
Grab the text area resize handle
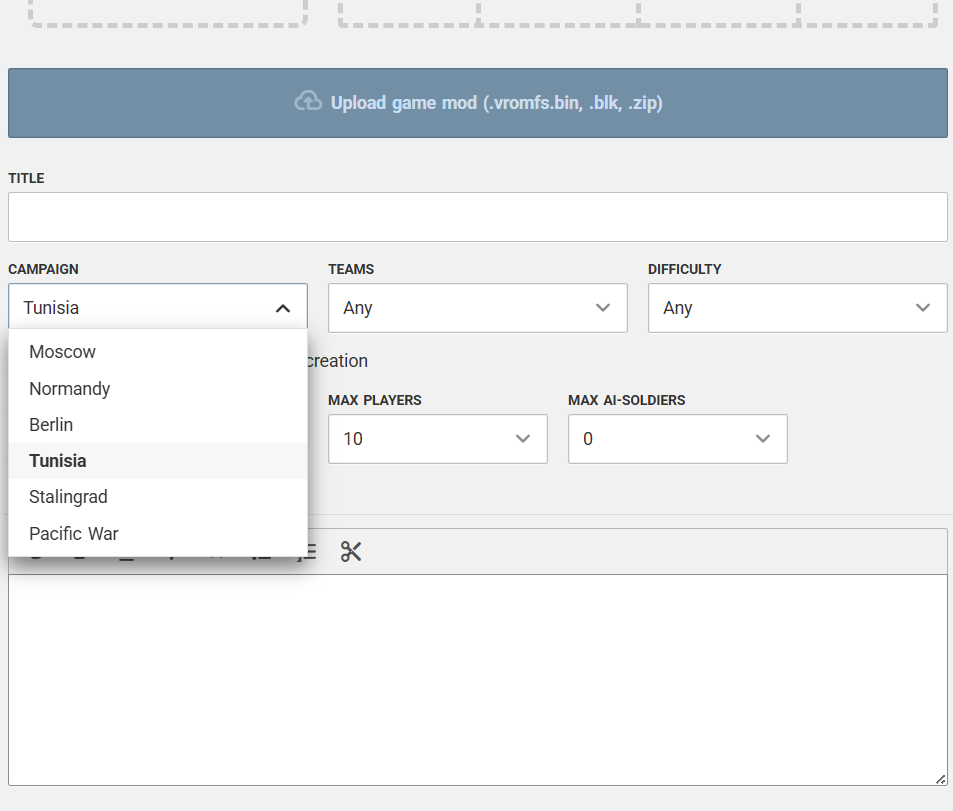click(940, 778)
